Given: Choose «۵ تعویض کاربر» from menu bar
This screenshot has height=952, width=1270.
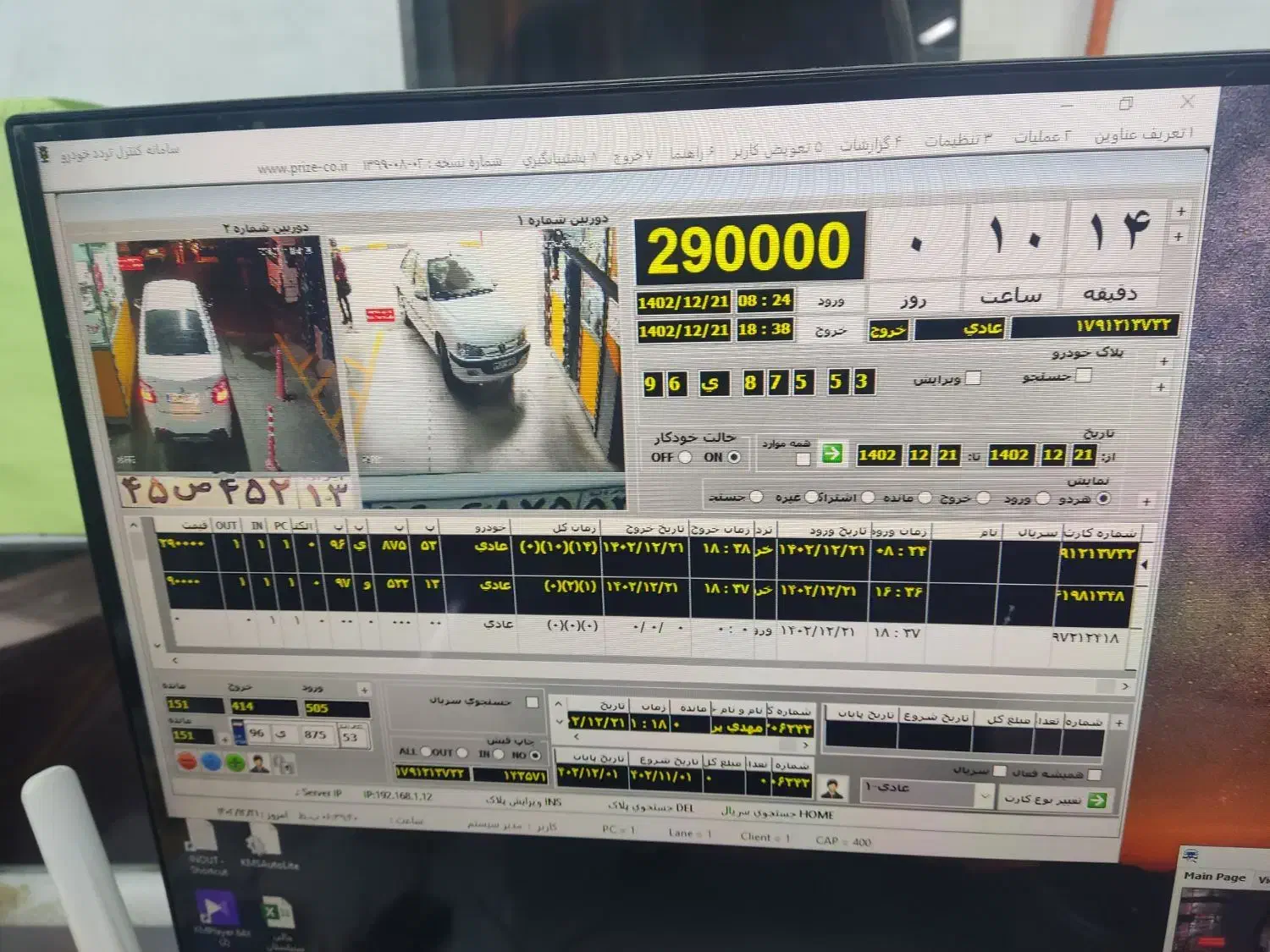Looking at the screenshot, I should 777,150.
